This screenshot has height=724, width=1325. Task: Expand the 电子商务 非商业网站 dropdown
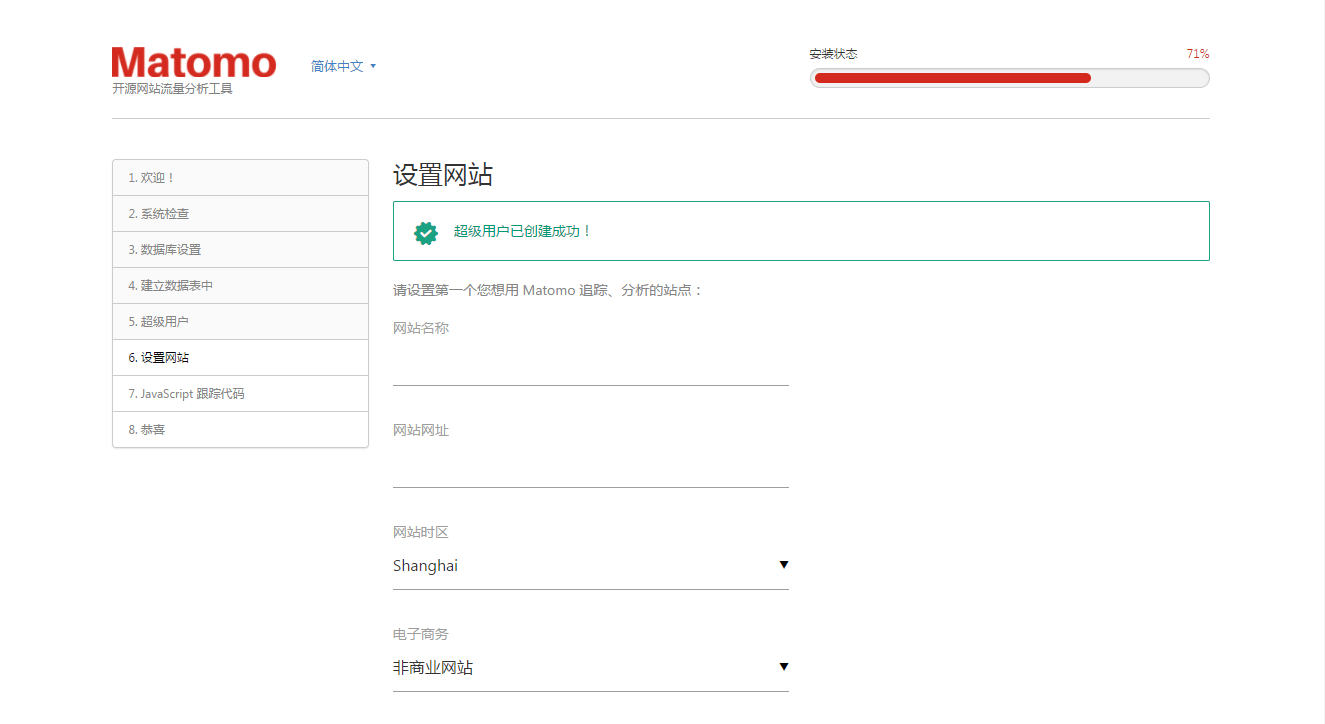pyautogui.click(x=591, y=668)
